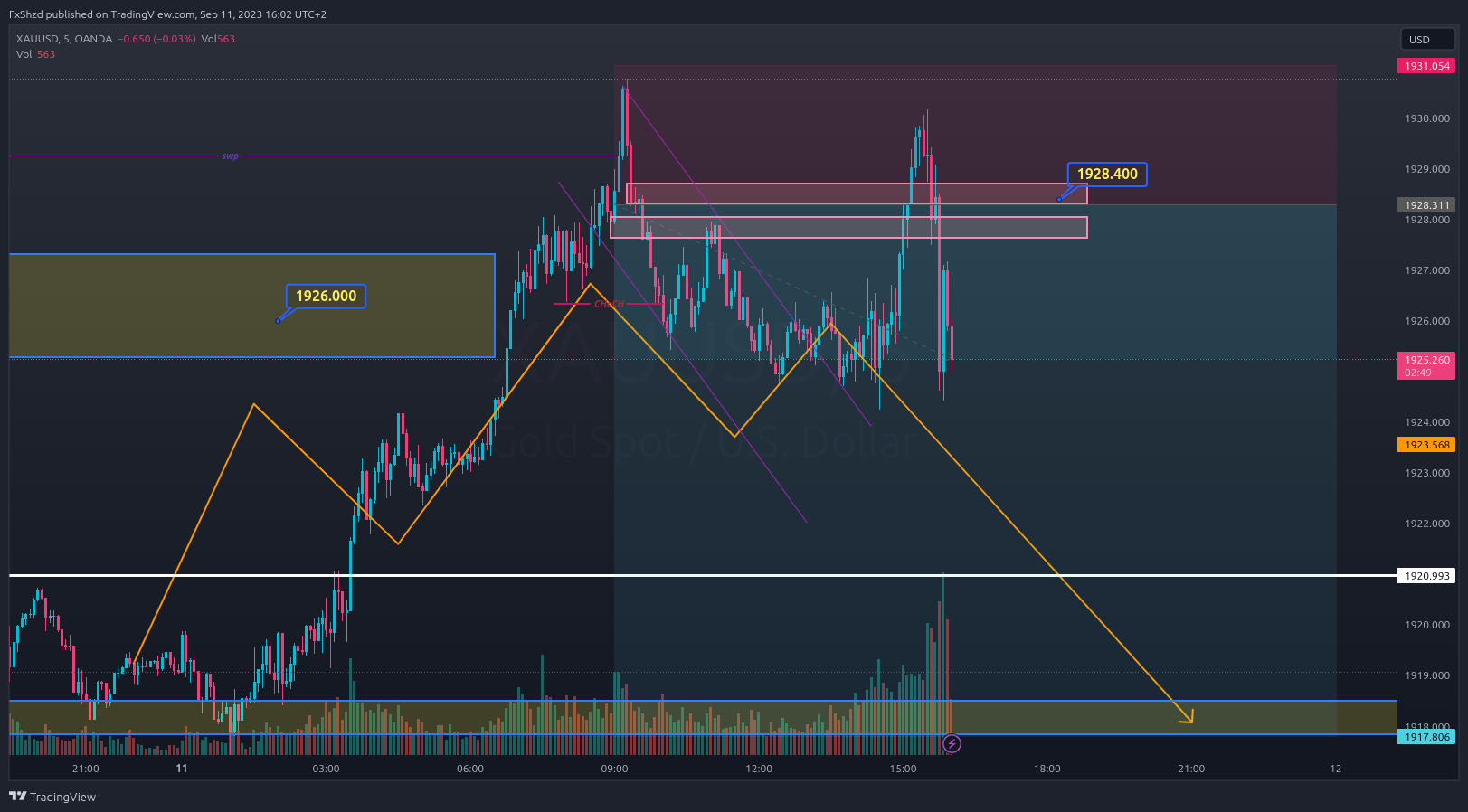Screen dimensions: 1468x812
Task: Click the 1928.400 price callout label
Action: coord(1107,174)
